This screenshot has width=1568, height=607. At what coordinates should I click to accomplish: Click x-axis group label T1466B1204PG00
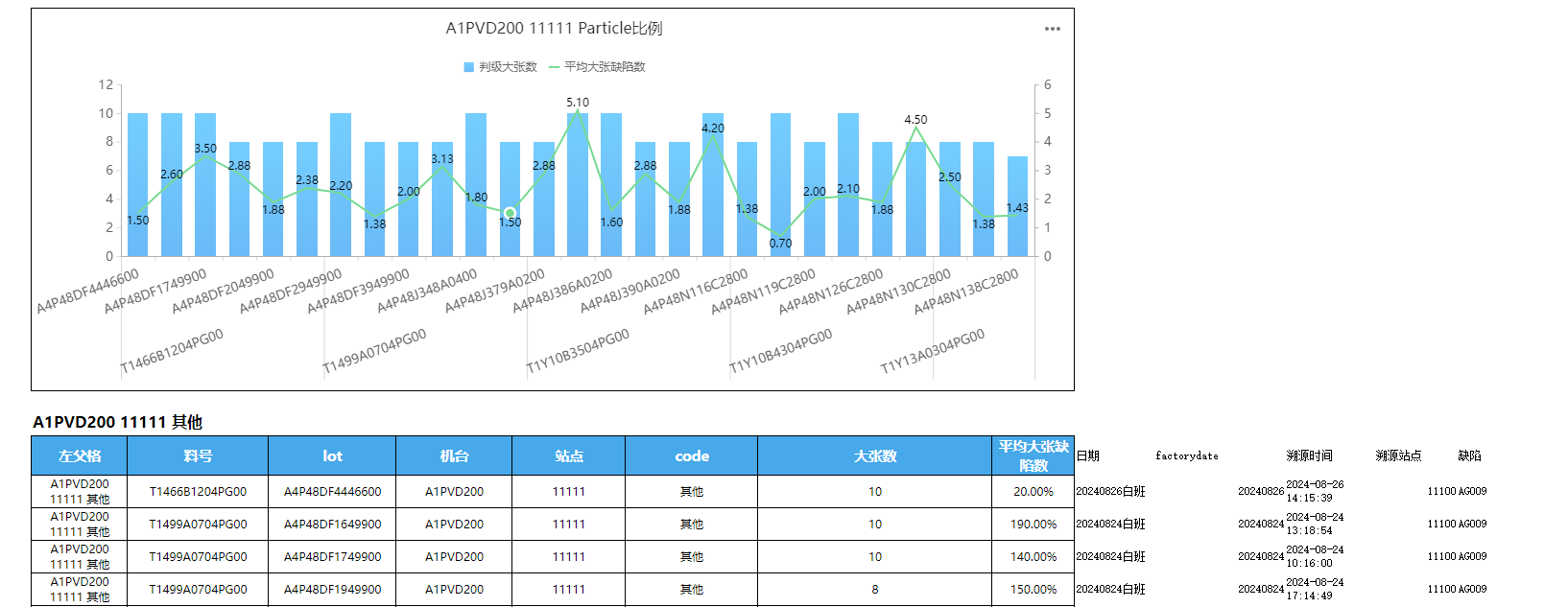pos(172,351)
